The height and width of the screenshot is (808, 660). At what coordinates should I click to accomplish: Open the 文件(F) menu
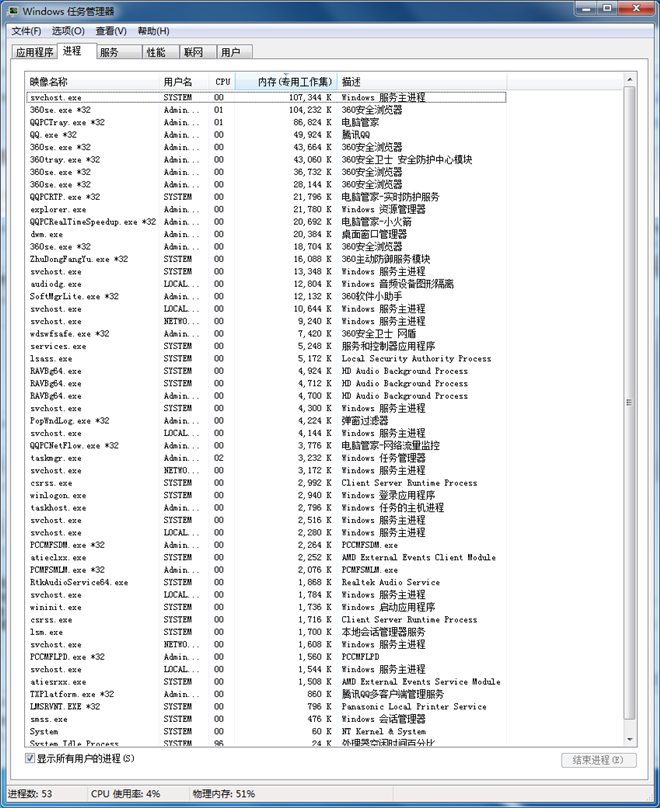pyautogui.click(x=26, y=31)
